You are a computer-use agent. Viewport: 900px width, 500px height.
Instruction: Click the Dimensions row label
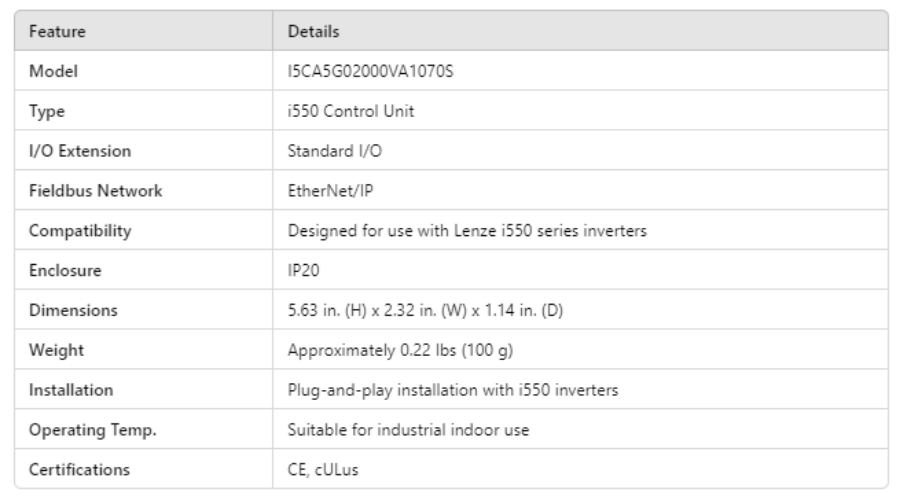pos(73,310)
